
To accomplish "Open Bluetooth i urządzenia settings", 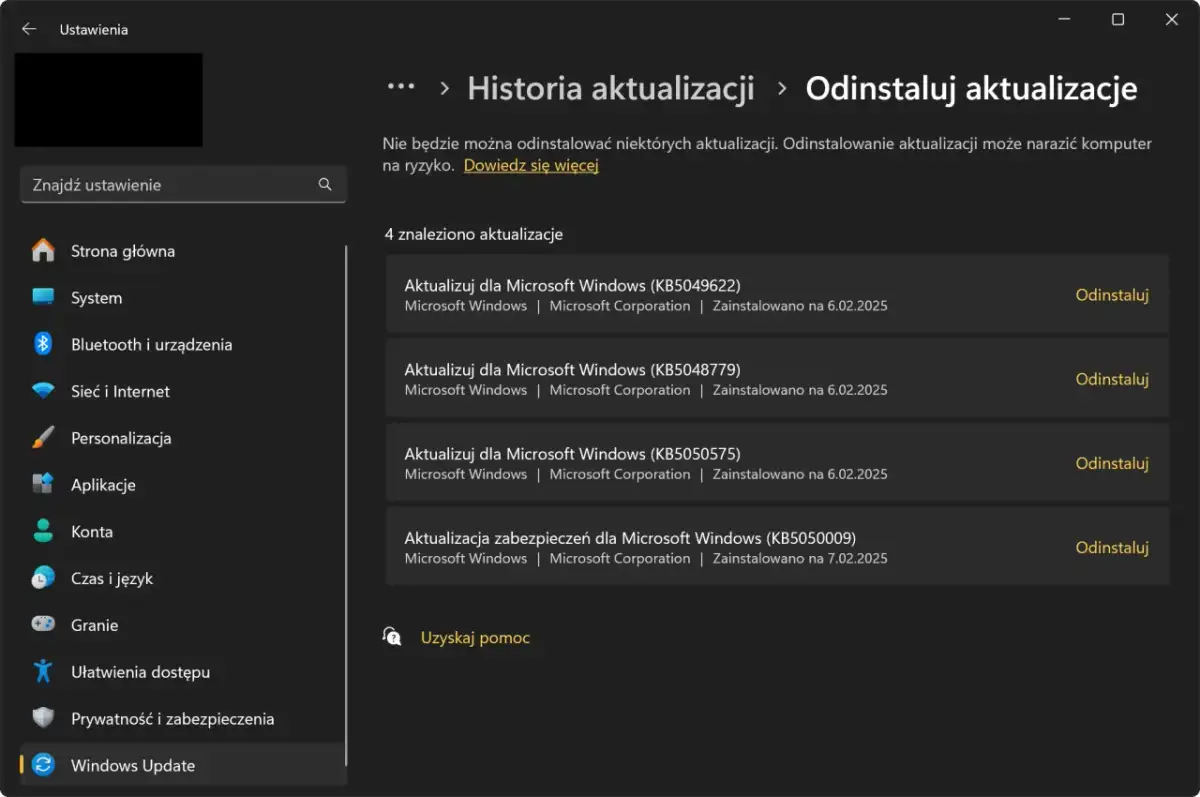I will click(x=44, y=344).
